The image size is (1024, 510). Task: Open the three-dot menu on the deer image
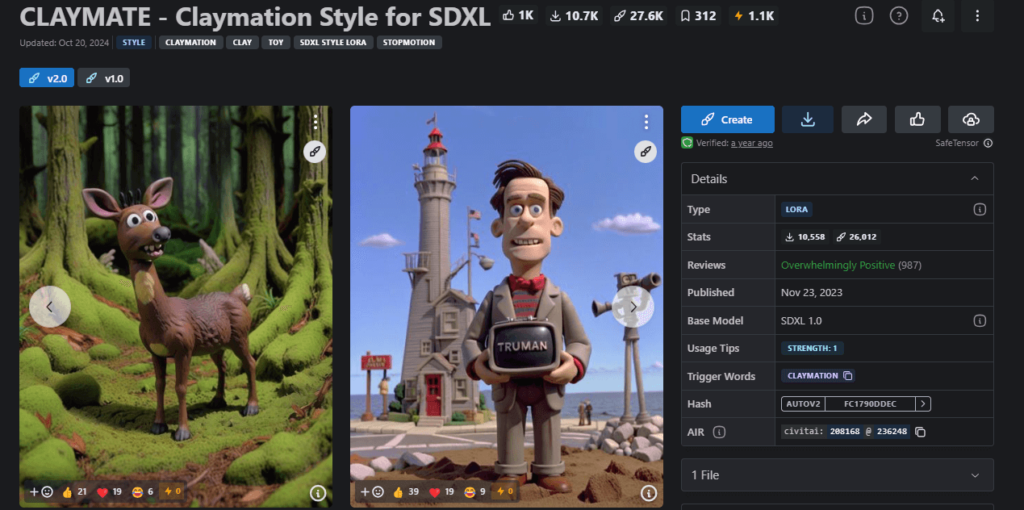(x=315, y=121)
